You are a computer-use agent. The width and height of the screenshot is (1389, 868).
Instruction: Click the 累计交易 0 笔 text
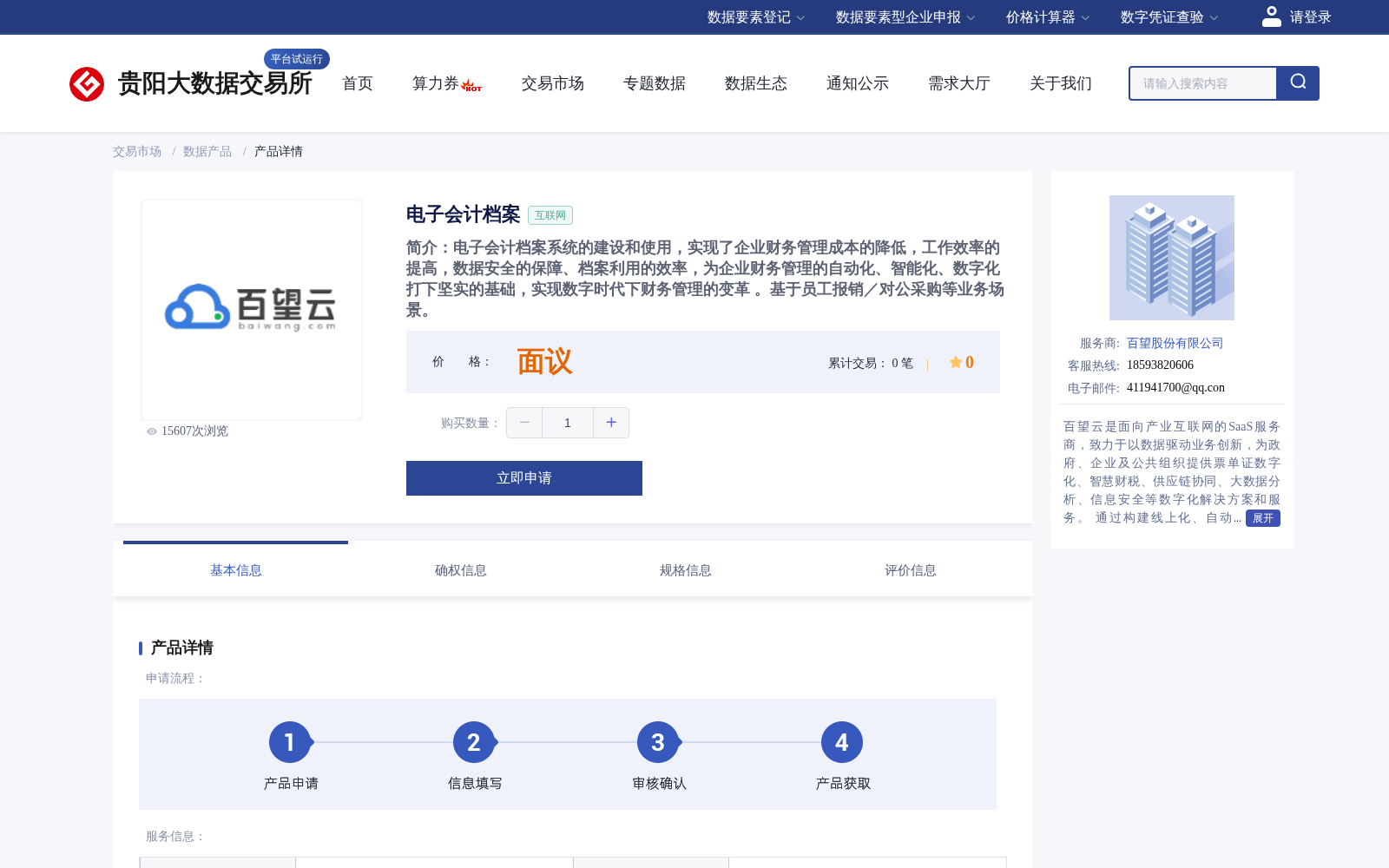coord(871,363)
